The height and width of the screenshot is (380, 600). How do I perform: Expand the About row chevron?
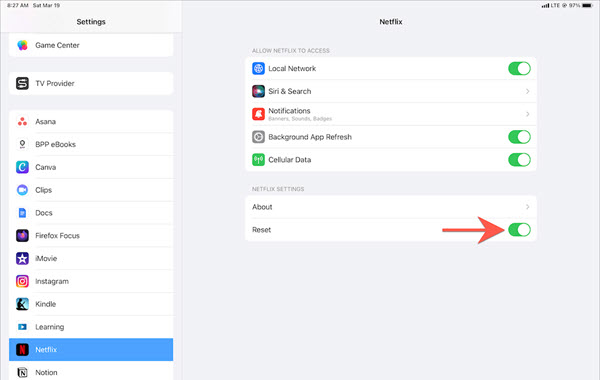(x=528, y=207)
